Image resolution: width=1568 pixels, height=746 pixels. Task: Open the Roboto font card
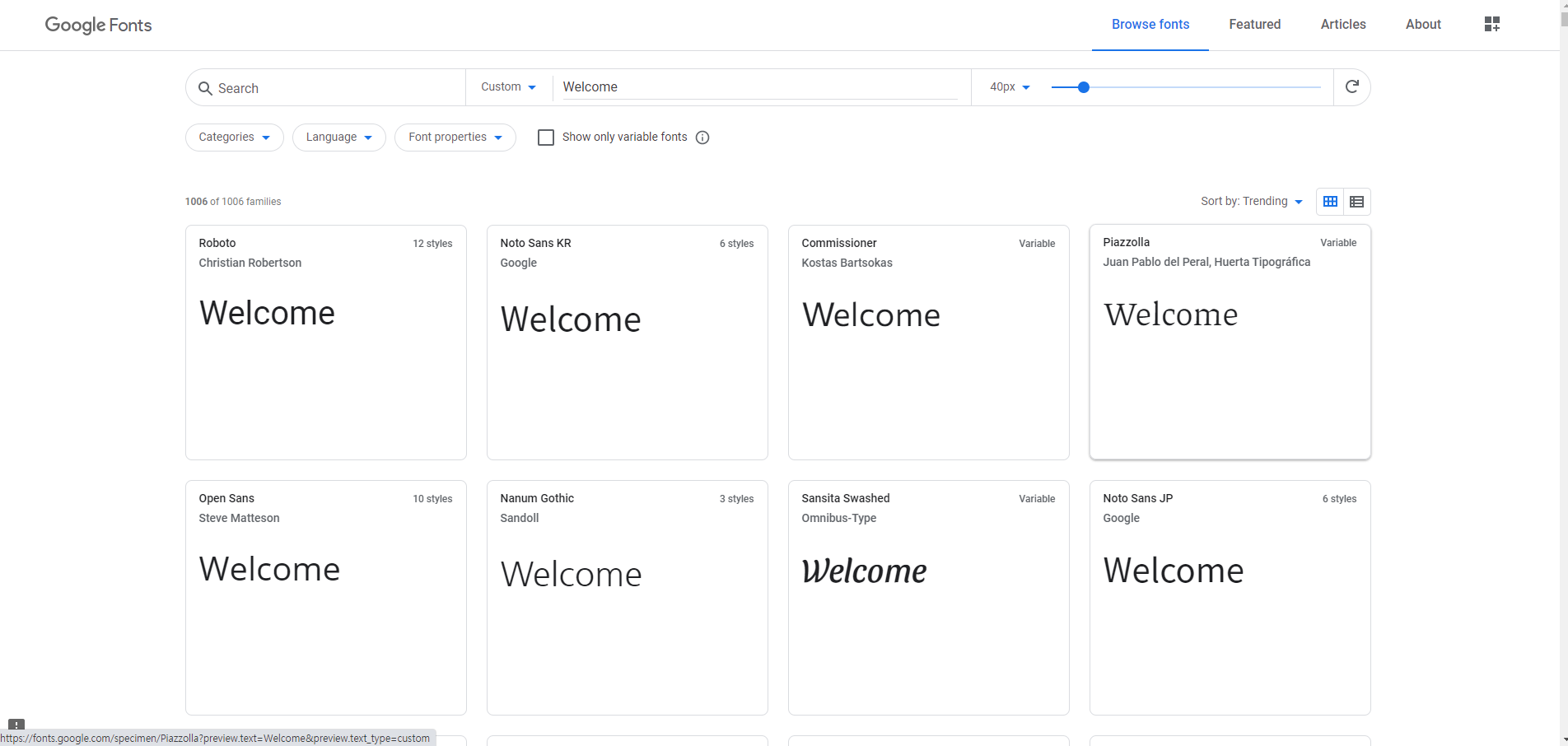point(326,343)
